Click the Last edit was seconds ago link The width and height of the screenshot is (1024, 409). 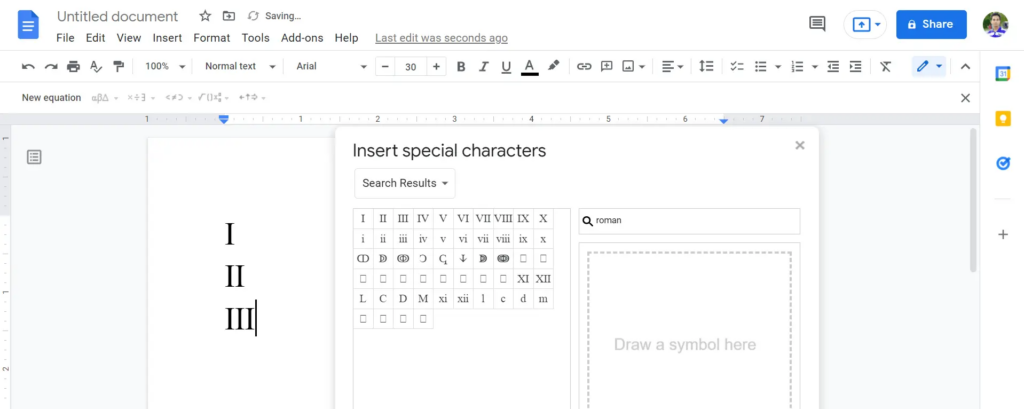coord(441,38)
